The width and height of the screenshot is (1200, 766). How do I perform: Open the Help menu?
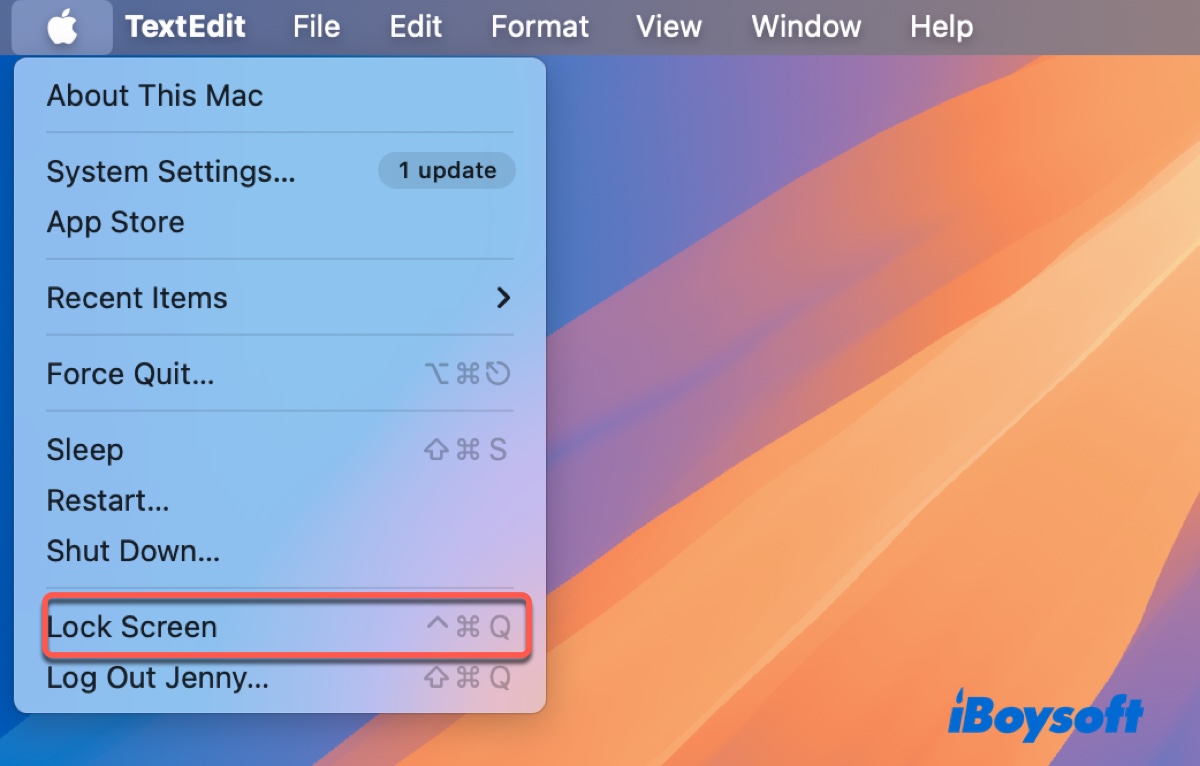tap(941, 27)
